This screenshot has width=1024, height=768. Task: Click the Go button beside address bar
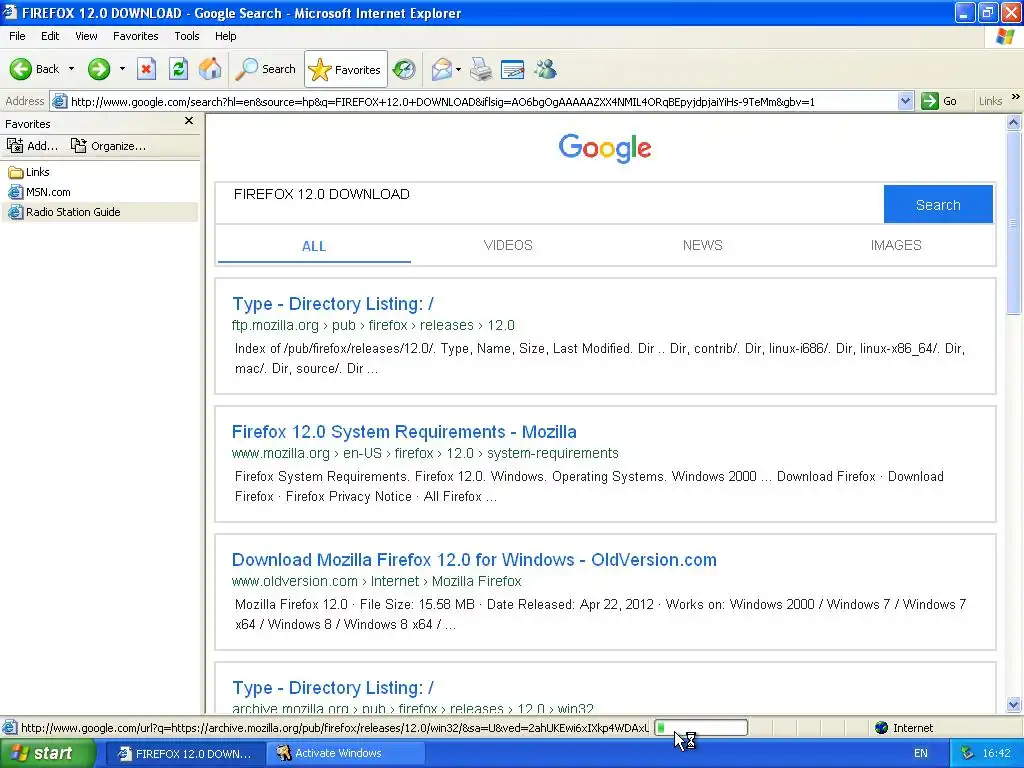pyautogui.click(x=939, y=101)
